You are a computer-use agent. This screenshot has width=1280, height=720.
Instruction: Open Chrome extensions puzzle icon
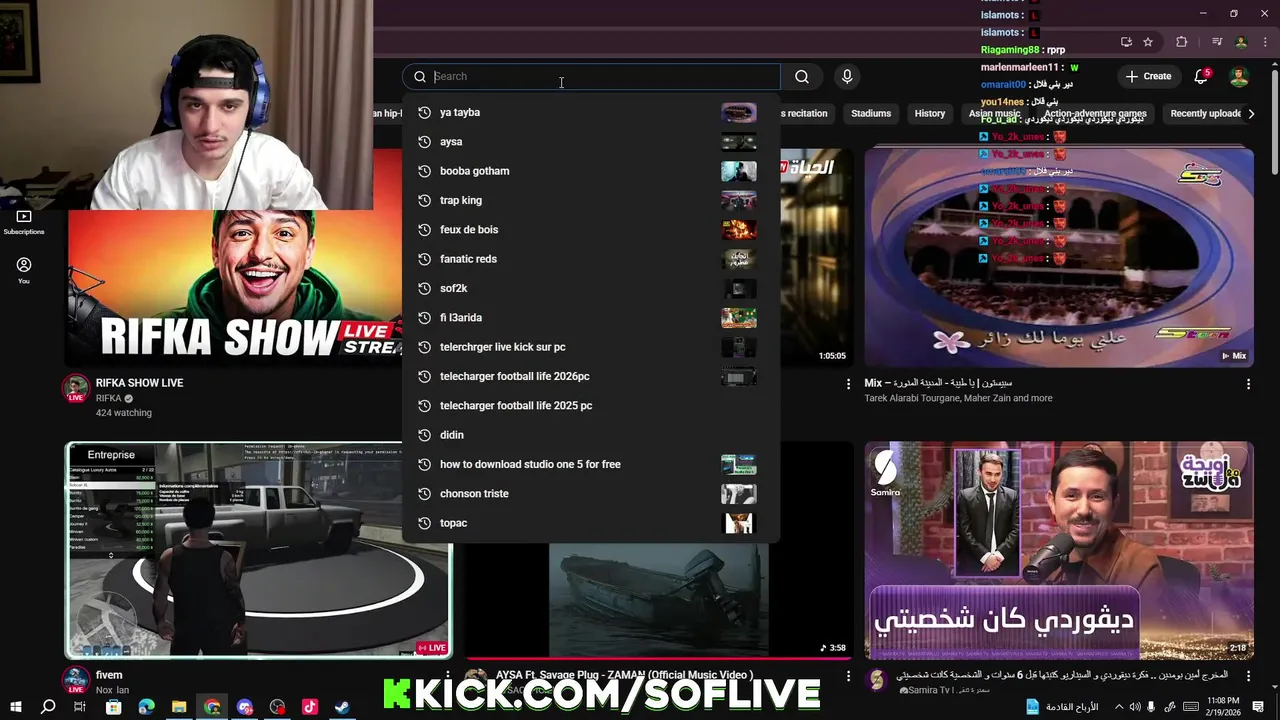[1182, 42]
